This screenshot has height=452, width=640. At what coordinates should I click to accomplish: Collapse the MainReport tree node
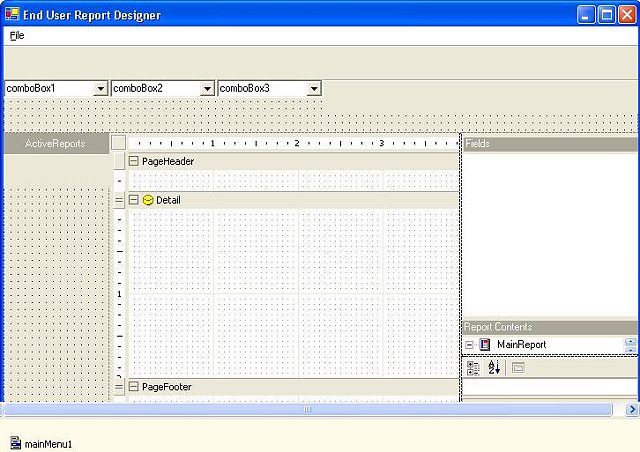click(x=469, y=345)
